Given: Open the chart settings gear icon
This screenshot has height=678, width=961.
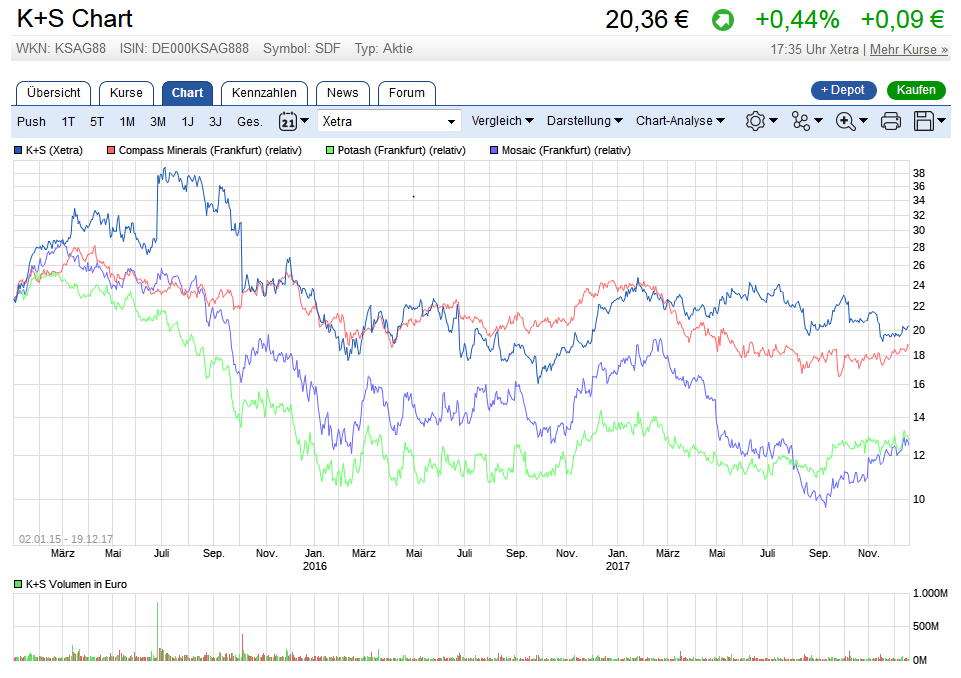Looking at the screenshot, I should point(755,121).
